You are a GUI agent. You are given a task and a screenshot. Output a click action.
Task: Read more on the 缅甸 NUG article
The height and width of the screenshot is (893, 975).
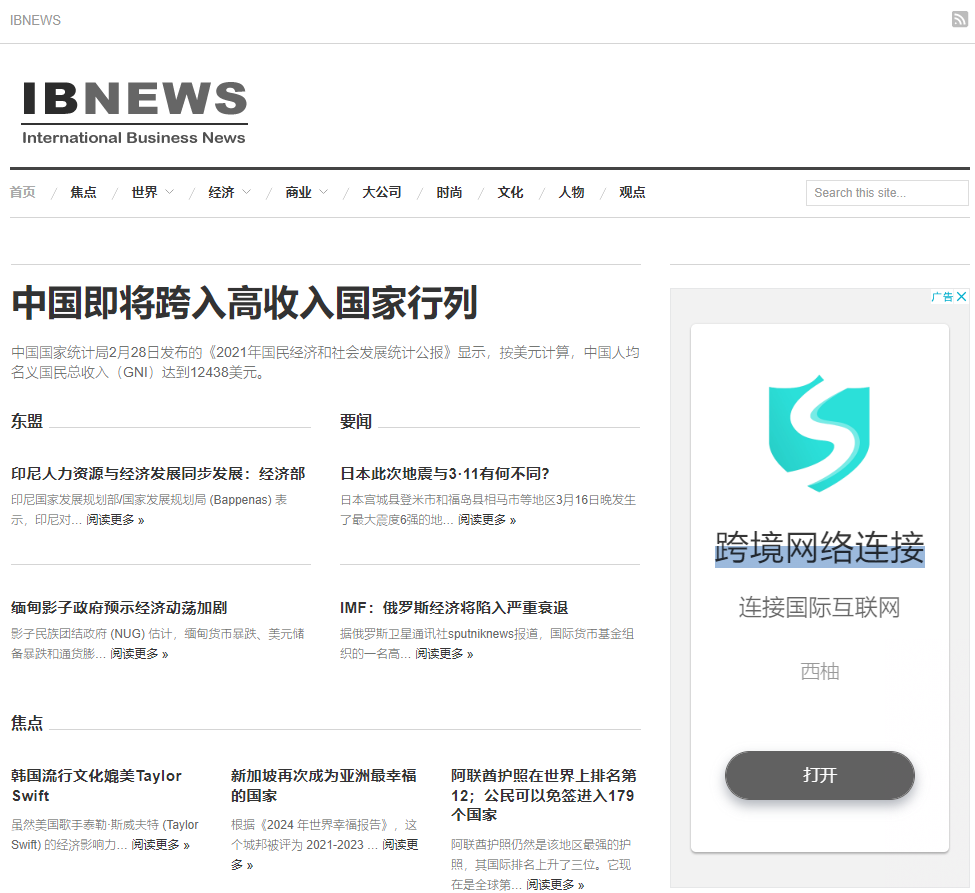click(139, 654)
